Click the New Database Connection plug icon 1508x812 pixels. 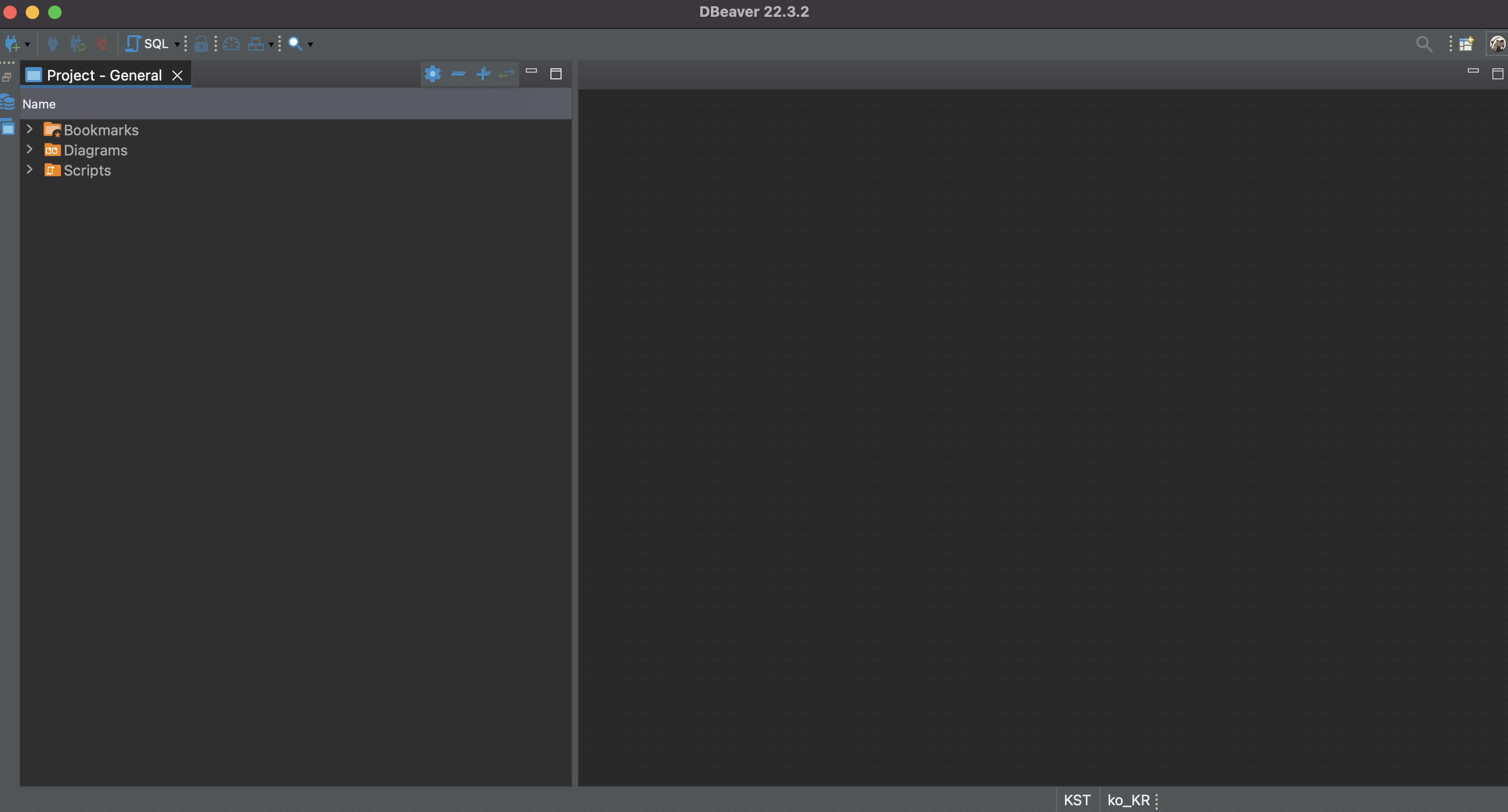click(x=12, y=43)
